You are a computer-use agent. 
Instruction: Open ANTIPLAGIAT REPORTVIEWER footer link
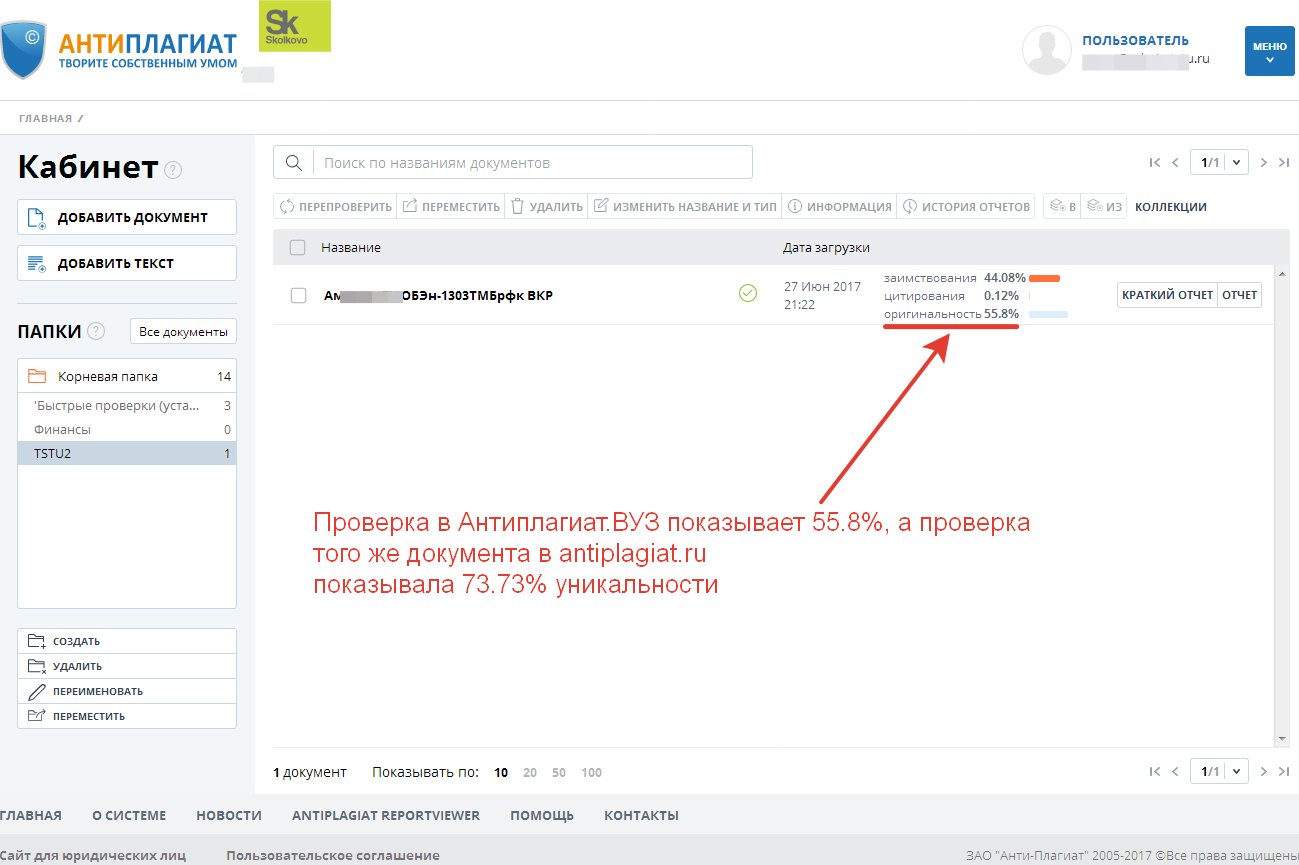pyautogui.click(x=386, y=815)
